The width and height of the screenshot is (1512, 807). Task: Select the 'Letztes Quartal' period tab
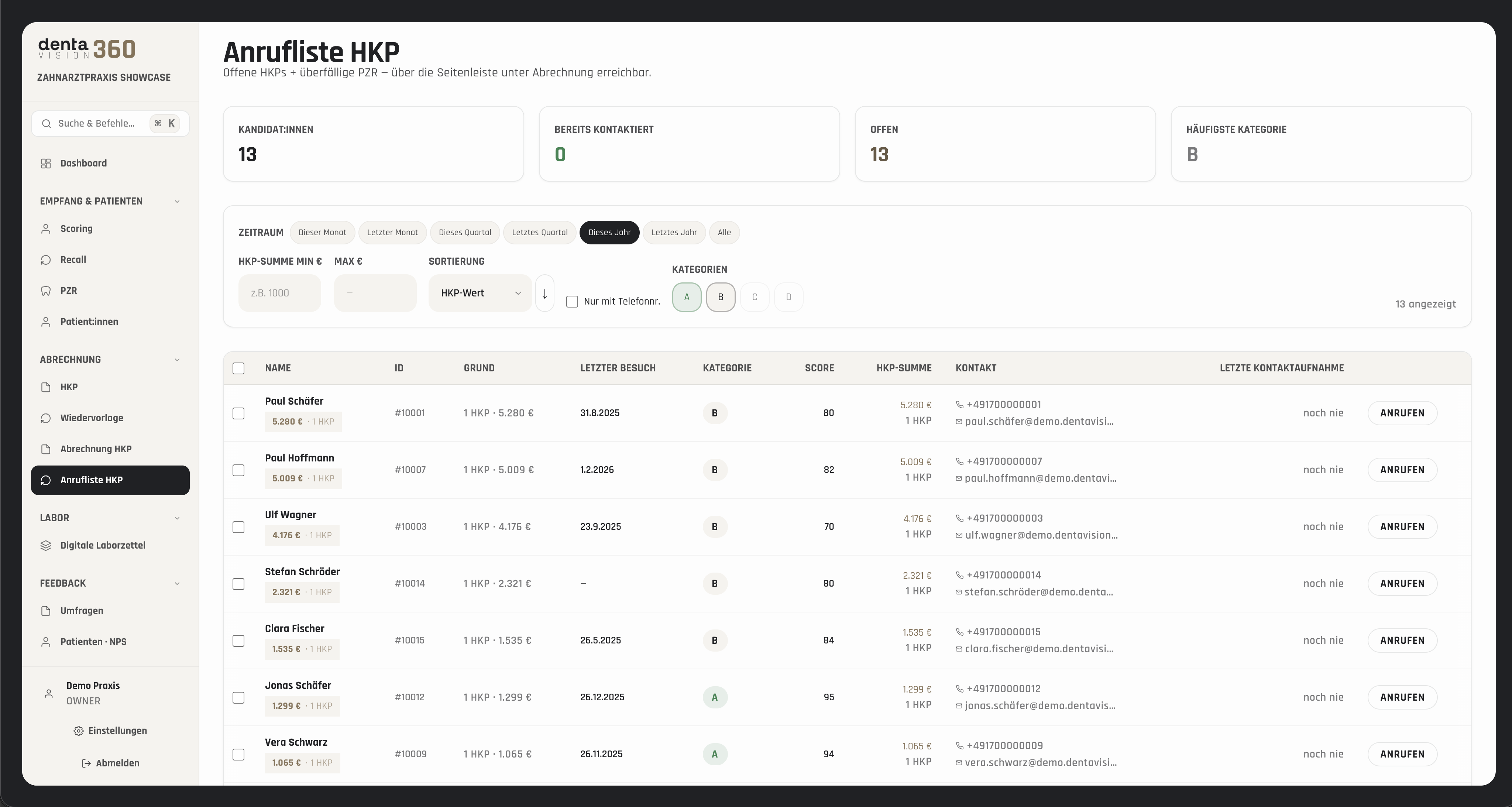coord(540,233)
